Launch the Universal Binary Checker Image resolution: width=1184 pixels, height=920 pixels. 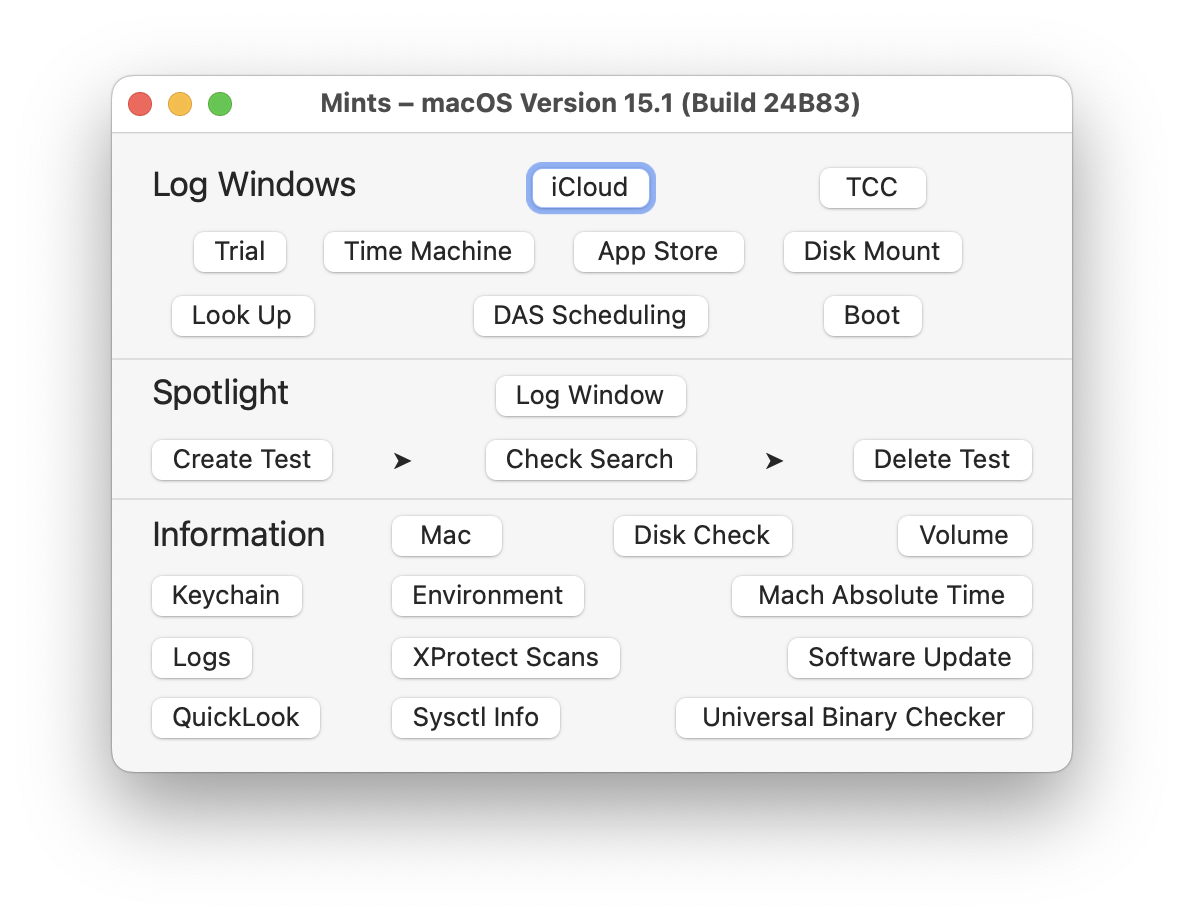[x=853, y=717]
